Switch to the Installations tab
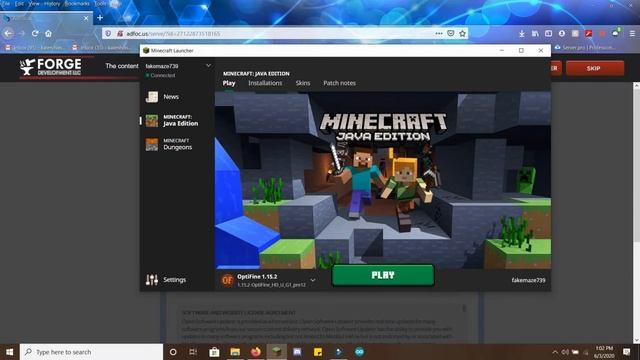This screenshot has width=640, height=360. (x=265, y=83)
